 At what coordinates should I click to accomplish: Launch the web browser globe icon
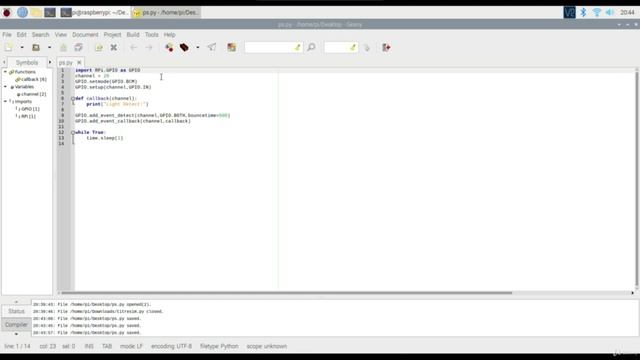tap(22, 13)
